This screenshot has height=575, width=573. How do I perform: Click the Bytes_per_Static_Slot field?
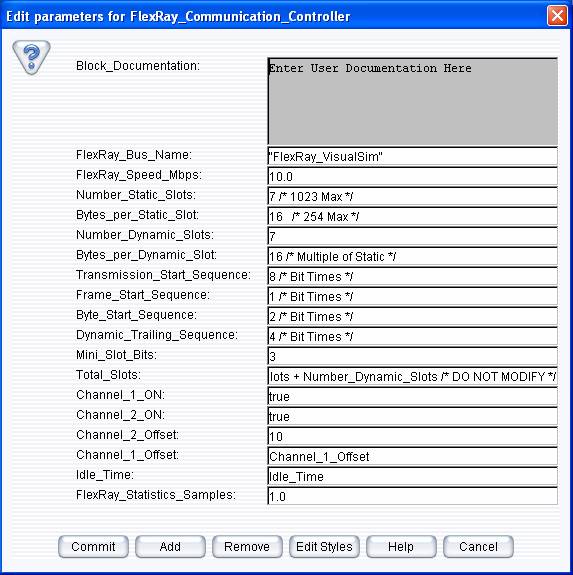point(413,216)
